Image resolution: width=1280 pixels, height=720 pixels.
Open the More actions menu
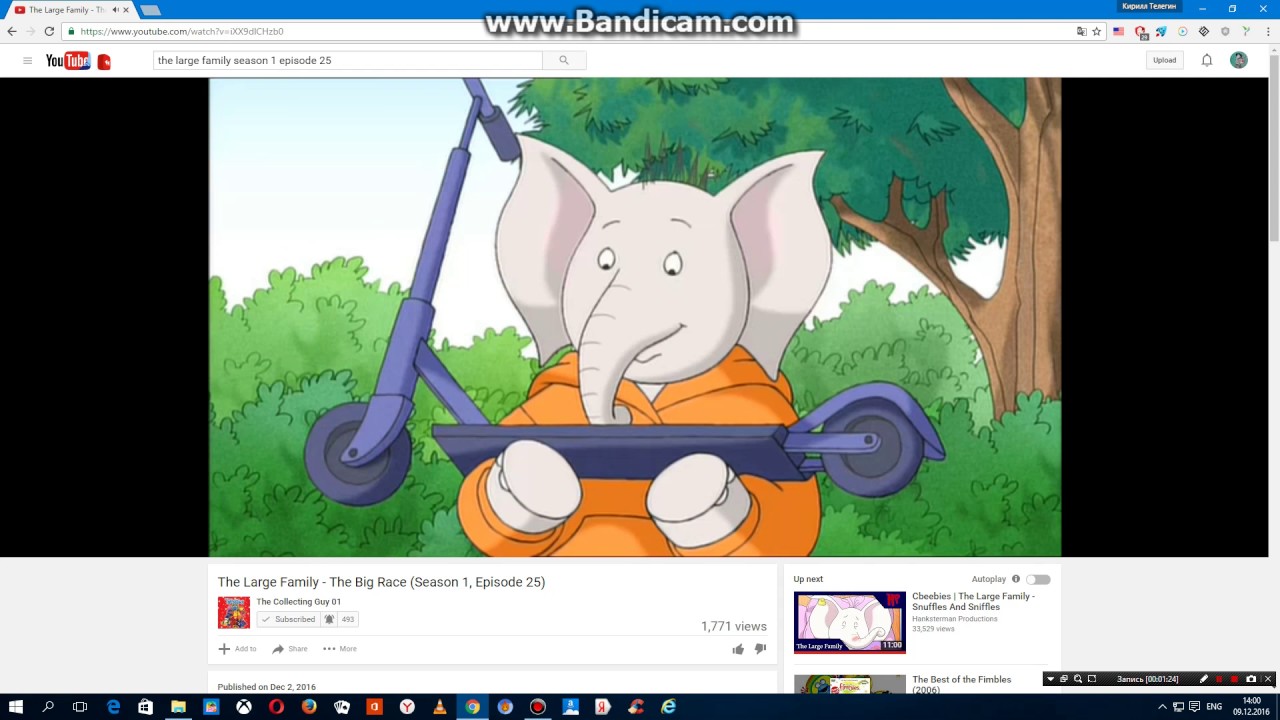pyautogui.click(x=340, y=649)
